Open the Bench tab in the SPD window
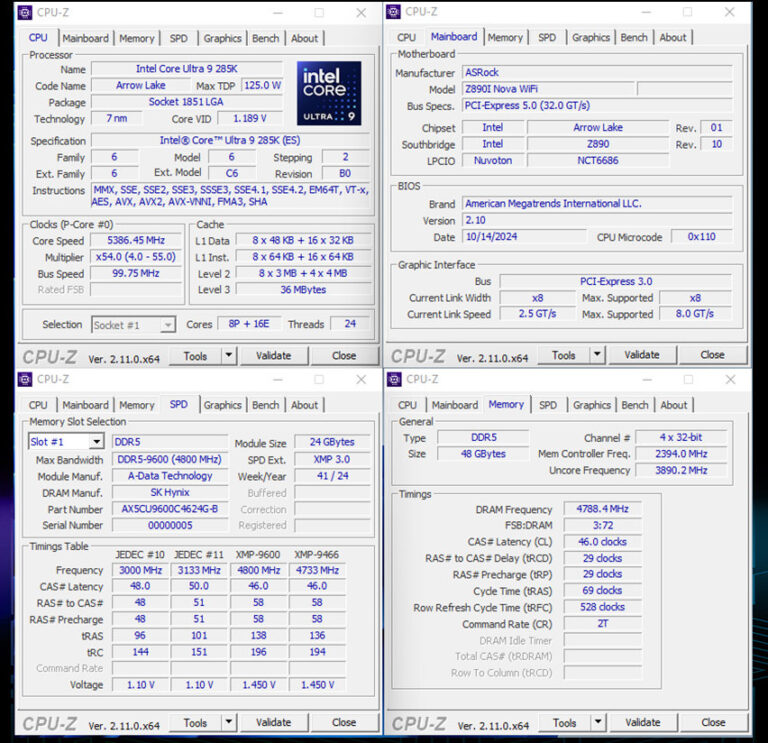 (x=265, y=405)
